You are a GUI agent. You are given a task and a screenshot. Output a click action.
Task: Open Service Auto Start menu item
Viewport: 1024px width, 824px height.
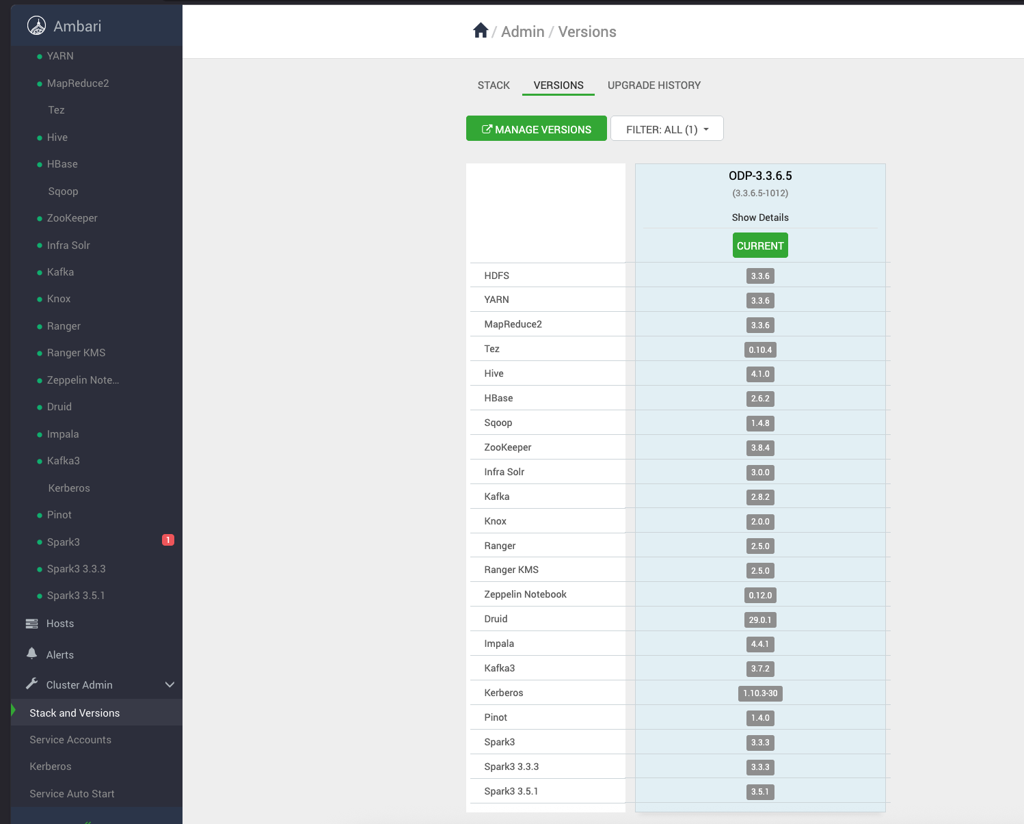72,794
